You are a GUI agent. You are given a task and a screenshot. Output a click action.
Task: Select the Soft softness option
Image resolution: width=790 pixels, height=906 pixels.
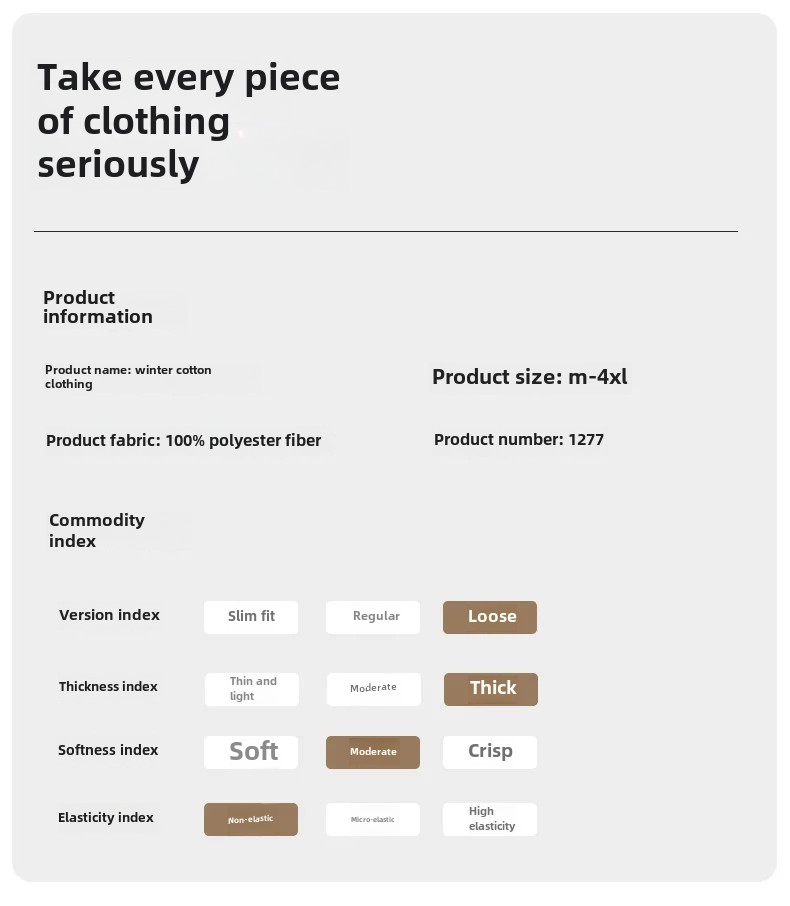(251, 752)
